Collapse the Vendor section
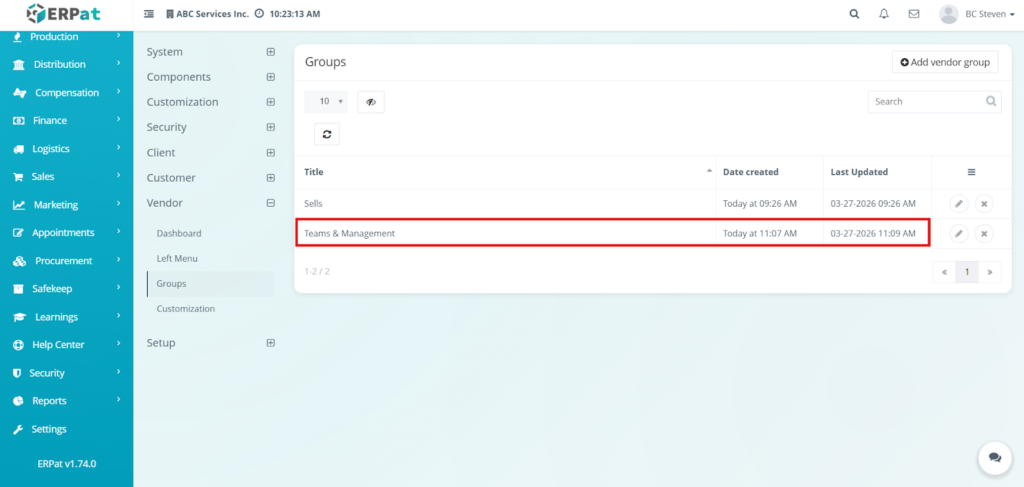This screenshot has height=487, width=1024. (x=270, y=203)
